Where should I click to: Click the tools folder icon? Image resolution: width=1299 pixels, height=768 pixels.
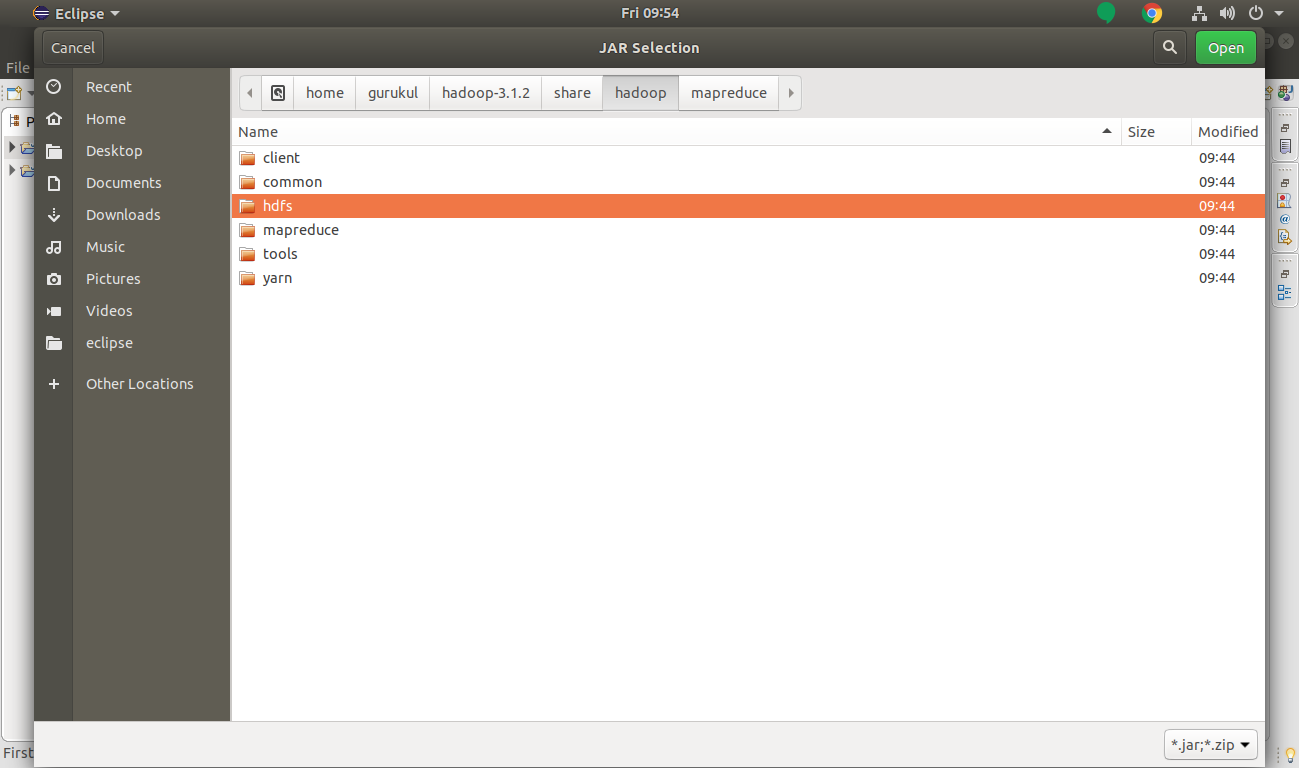click(x=247, y=254)
